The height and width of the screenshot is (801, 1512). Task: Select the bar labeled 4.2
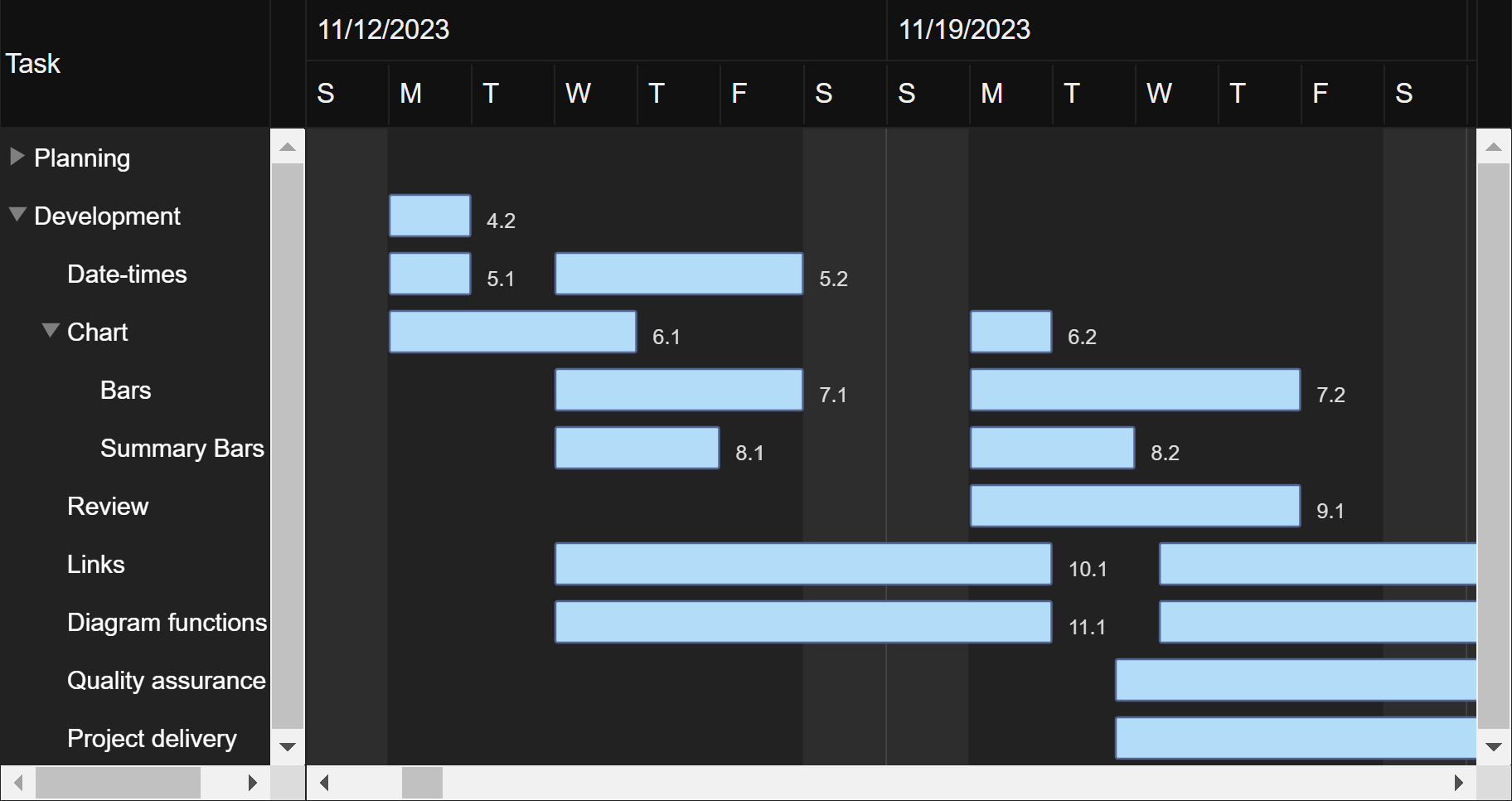coord(429,215)
